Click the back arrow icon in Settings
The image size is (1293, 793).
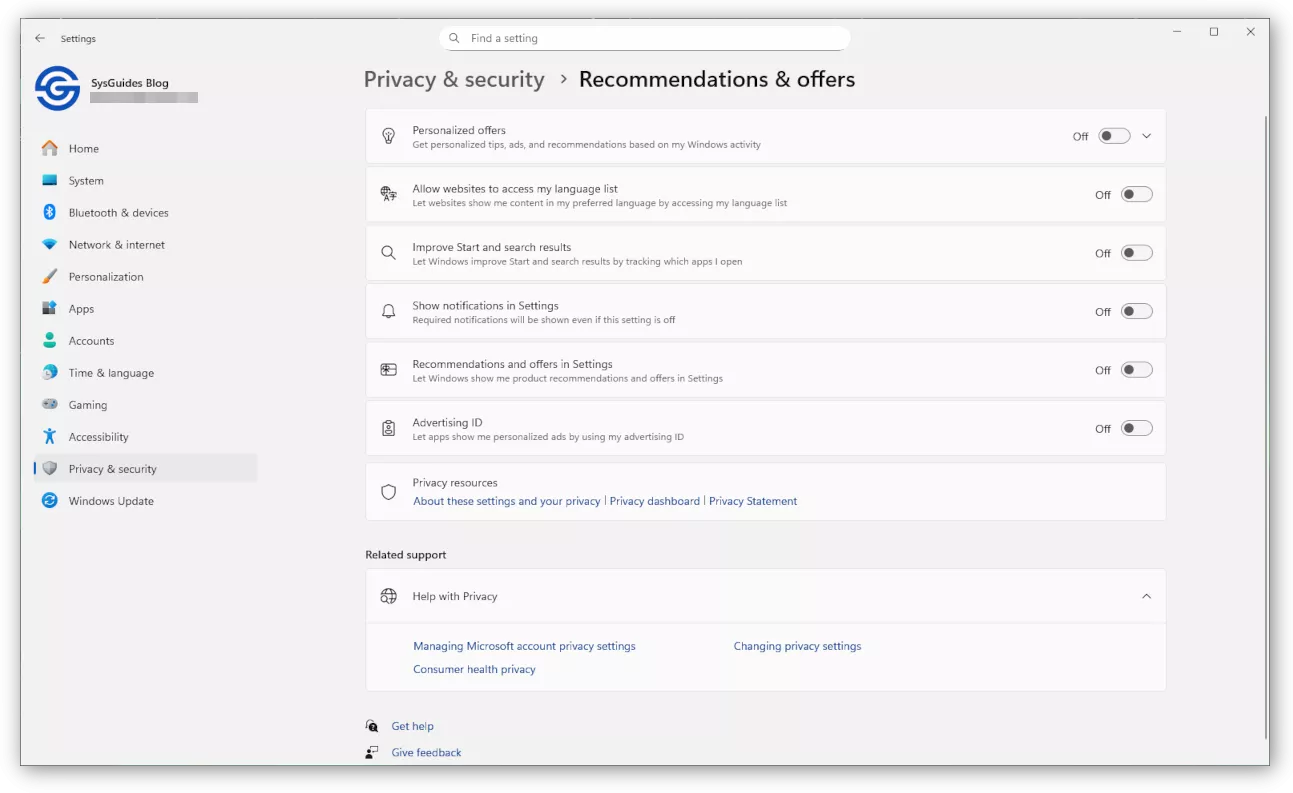[x=40, y=38]
